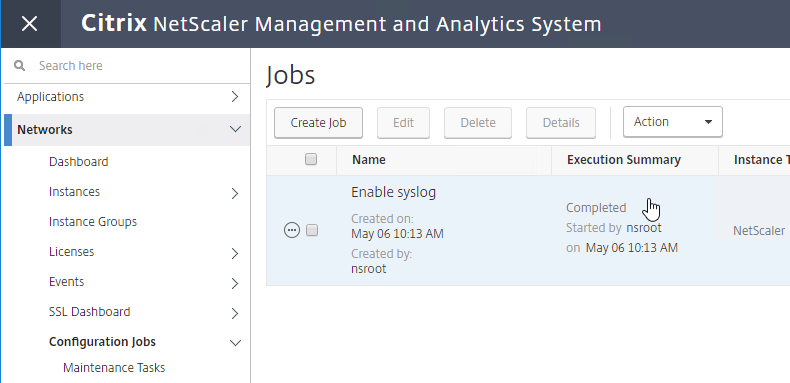Screen dimensions: 790x383
Task: Open Instances in the sidebar
Action: click(x=74, y=192)
